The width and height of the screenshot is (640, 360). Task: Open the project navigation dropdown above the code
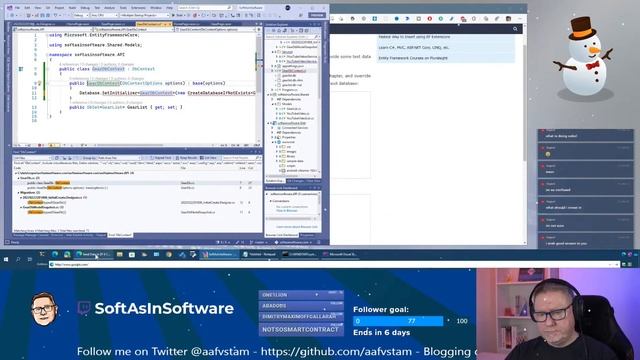tap(53, 29)
